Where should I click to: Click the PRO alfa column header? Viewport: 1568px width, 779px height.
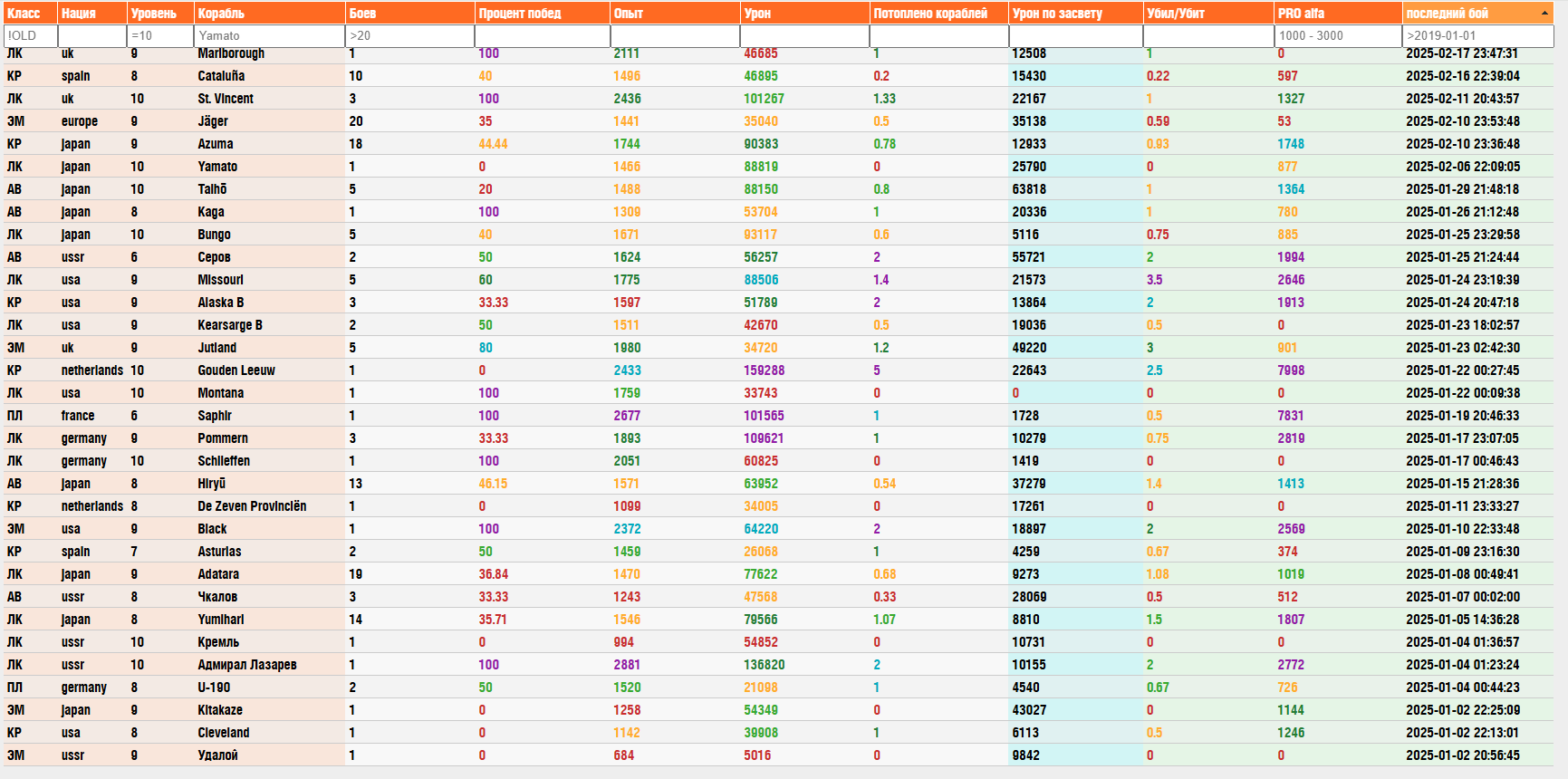coord(1301,14)
